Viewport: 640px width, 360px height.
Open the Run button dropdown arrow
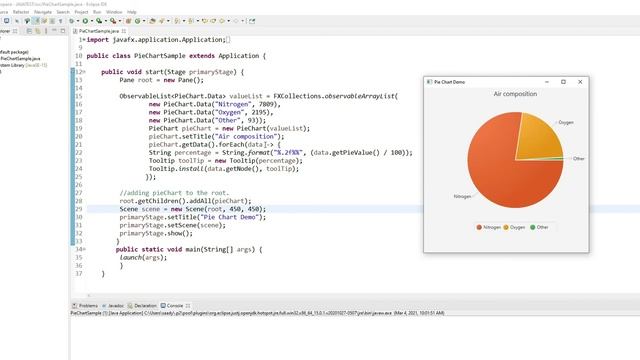(x=92, y=21)
